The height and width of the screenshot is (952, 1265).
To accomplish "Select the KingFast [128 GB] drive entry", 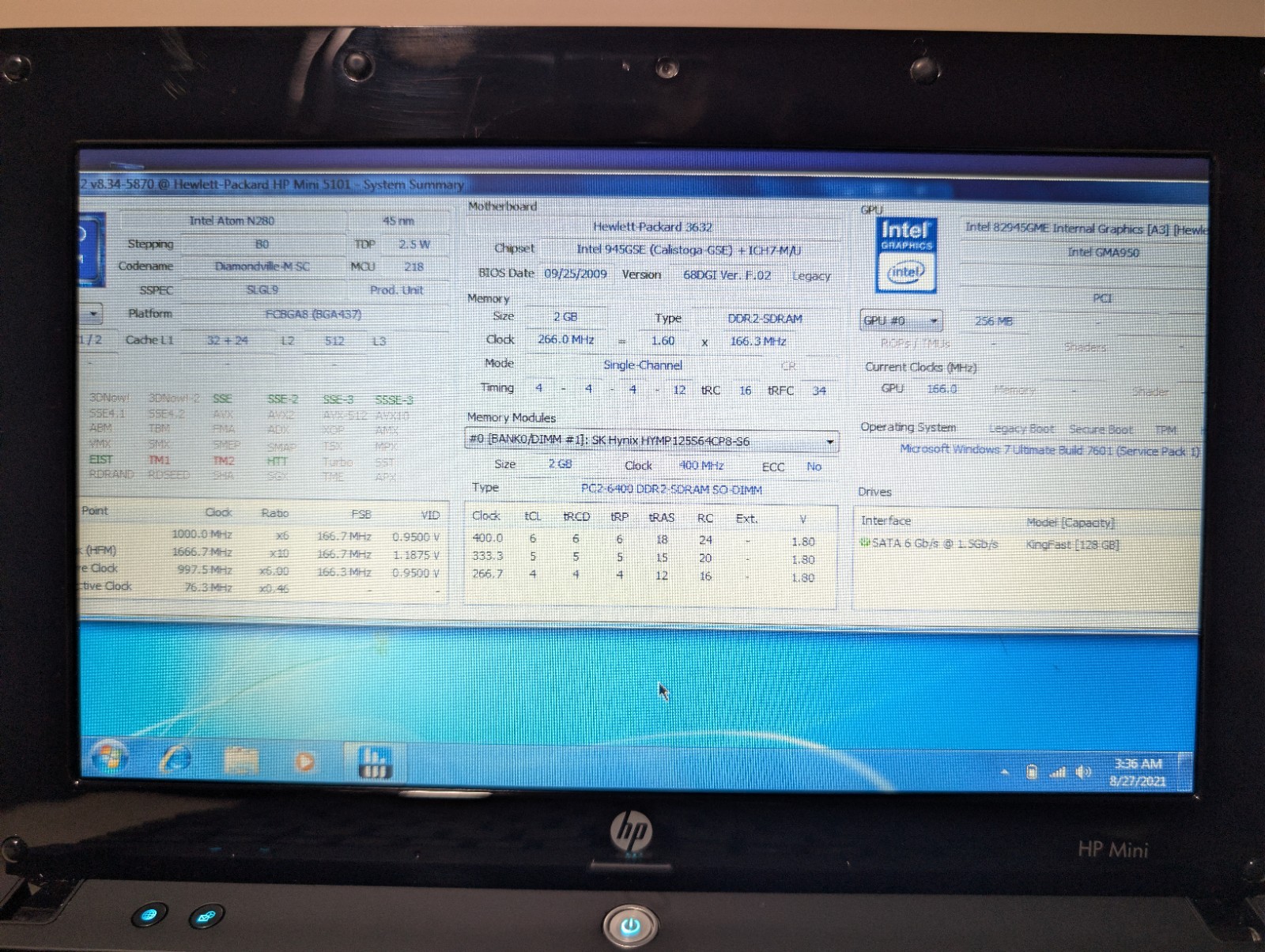I will [x=1072, y=545].
